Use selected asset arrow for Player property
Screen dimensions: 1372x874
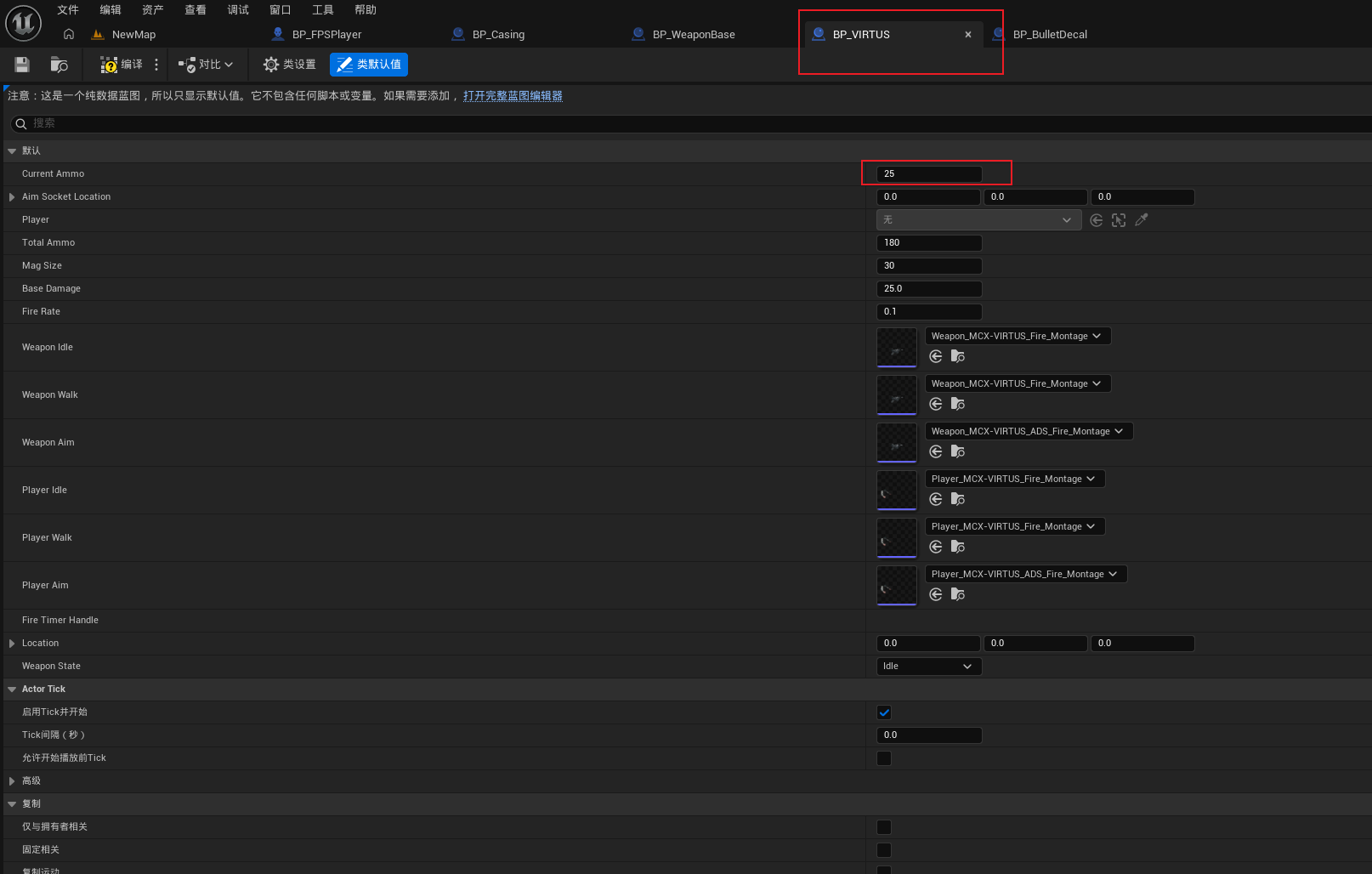(x=1097, y=220)
